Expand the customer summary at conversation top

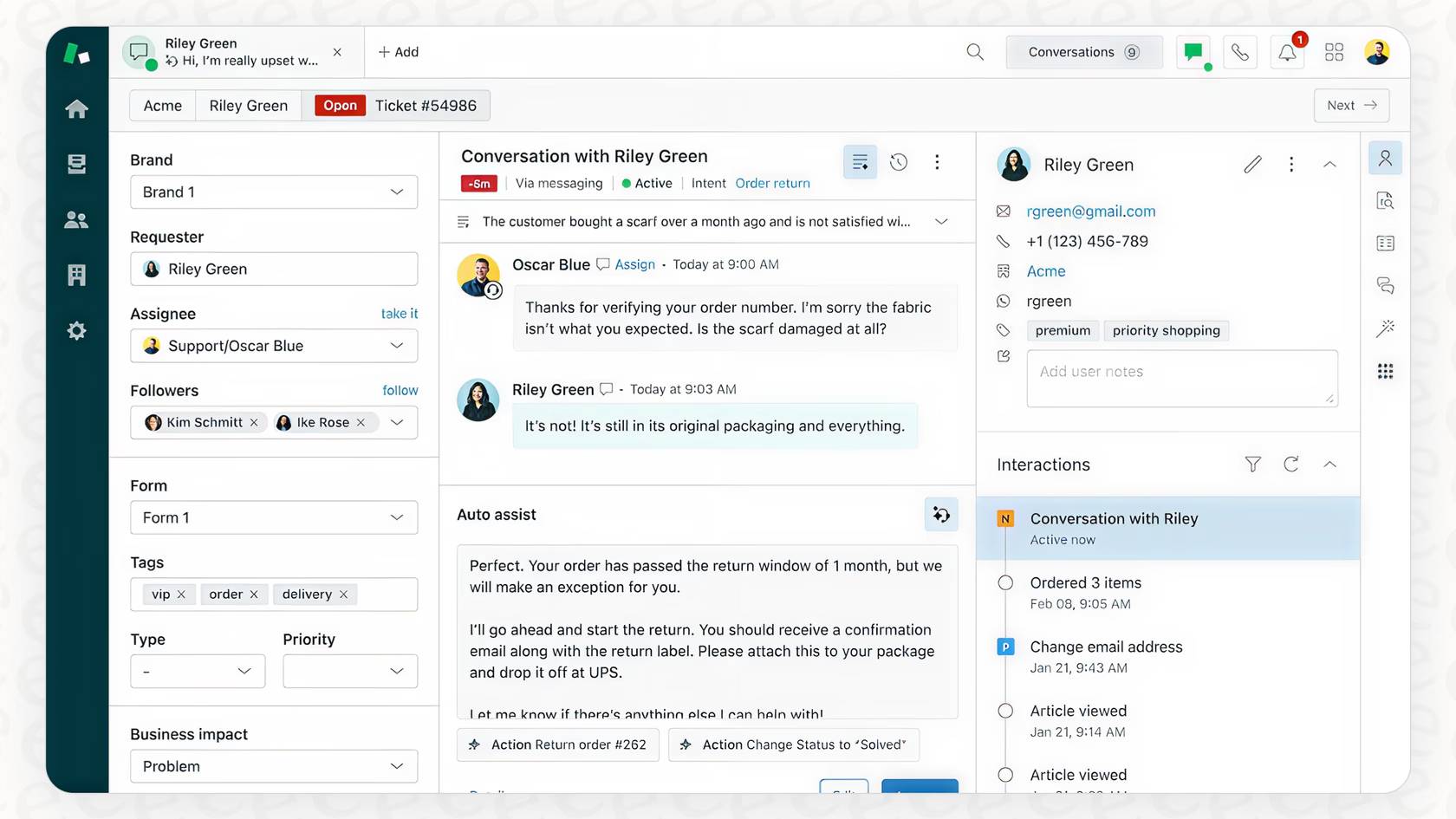(x=941, y=221)
